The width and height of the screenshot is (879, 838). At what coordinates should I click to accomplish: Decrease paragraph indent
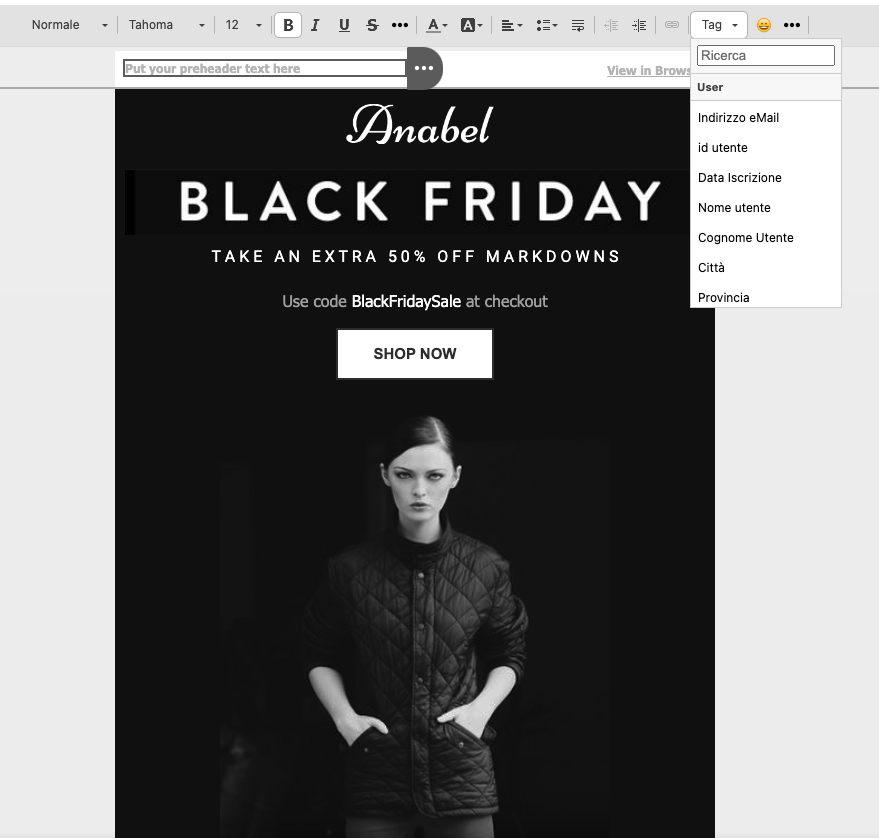611,25
